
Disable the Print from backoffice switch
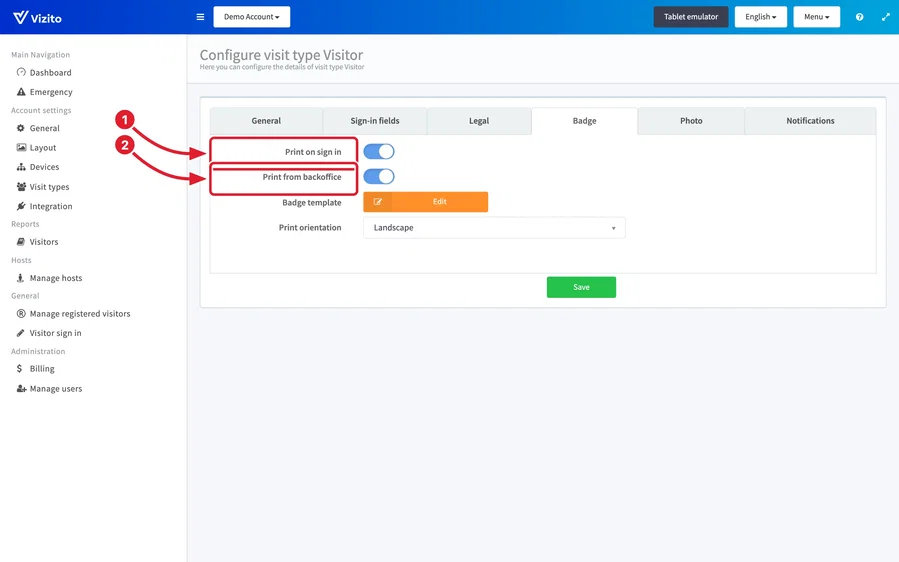(379, 177)
